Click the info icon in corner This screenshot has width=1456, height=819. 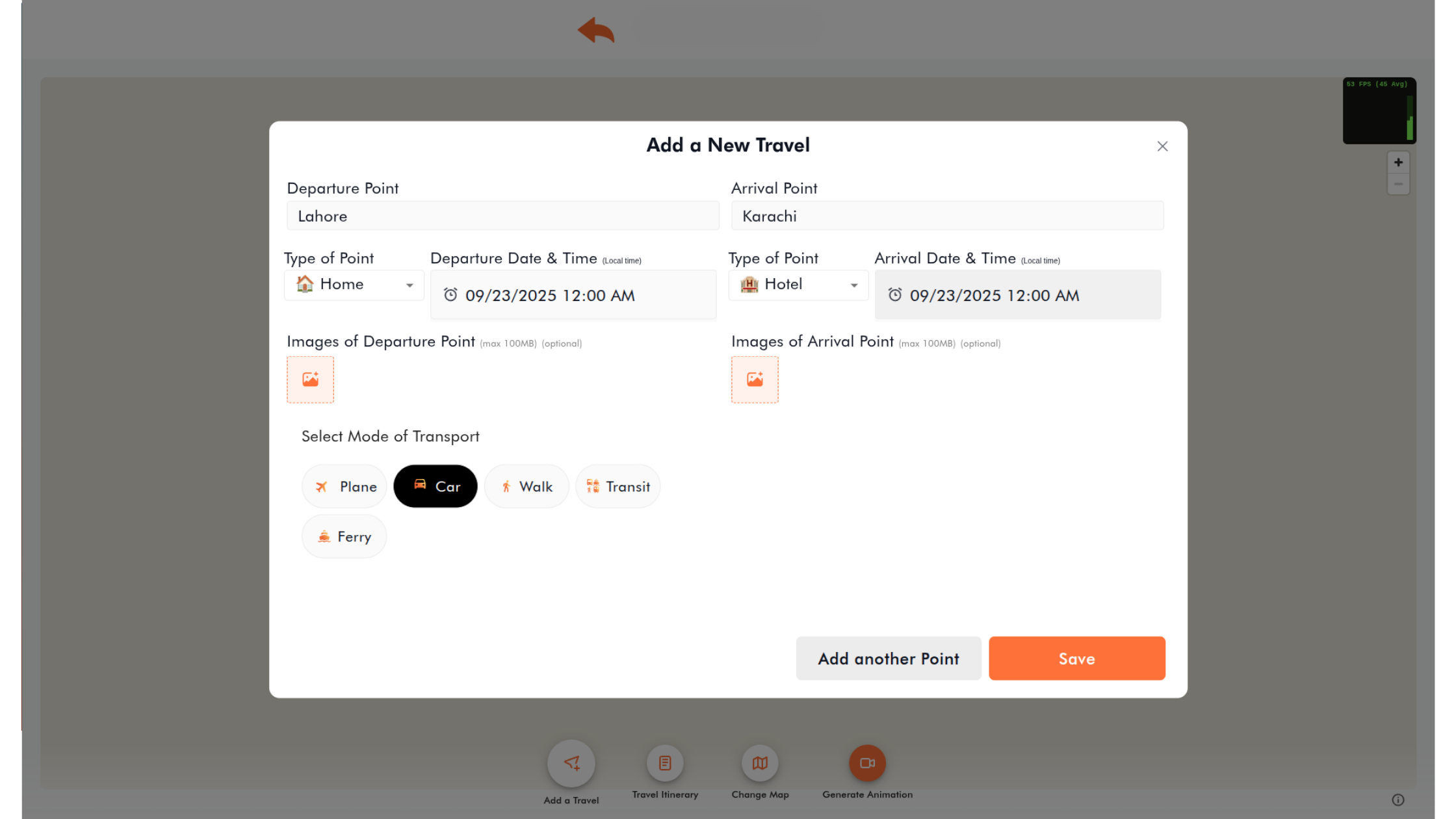[1398, 800]
